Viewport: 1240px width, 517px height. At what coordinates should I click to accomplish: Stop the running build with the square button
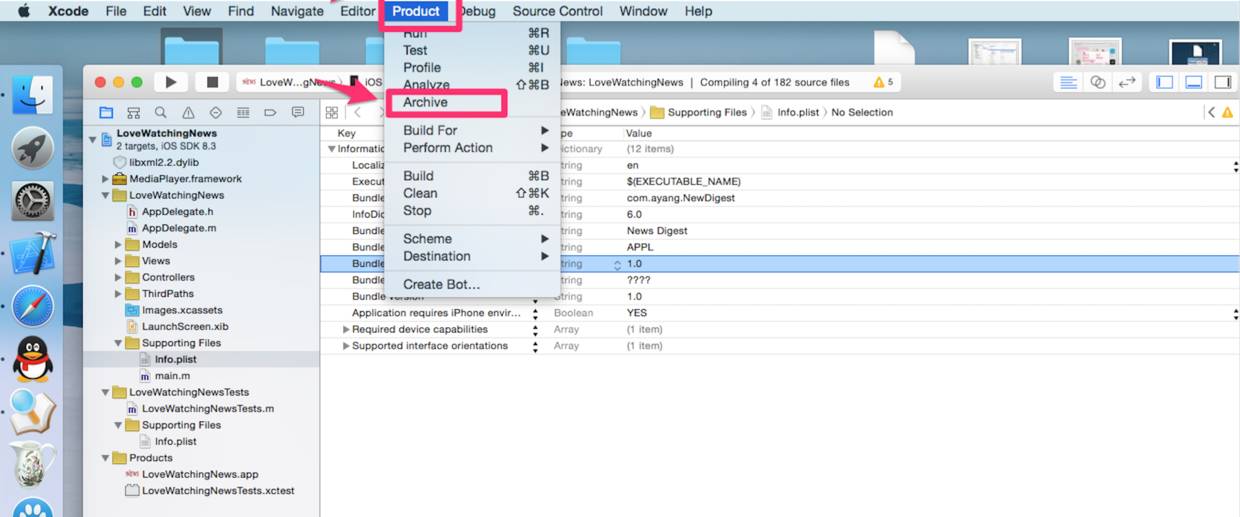click(x=212, y=82)
